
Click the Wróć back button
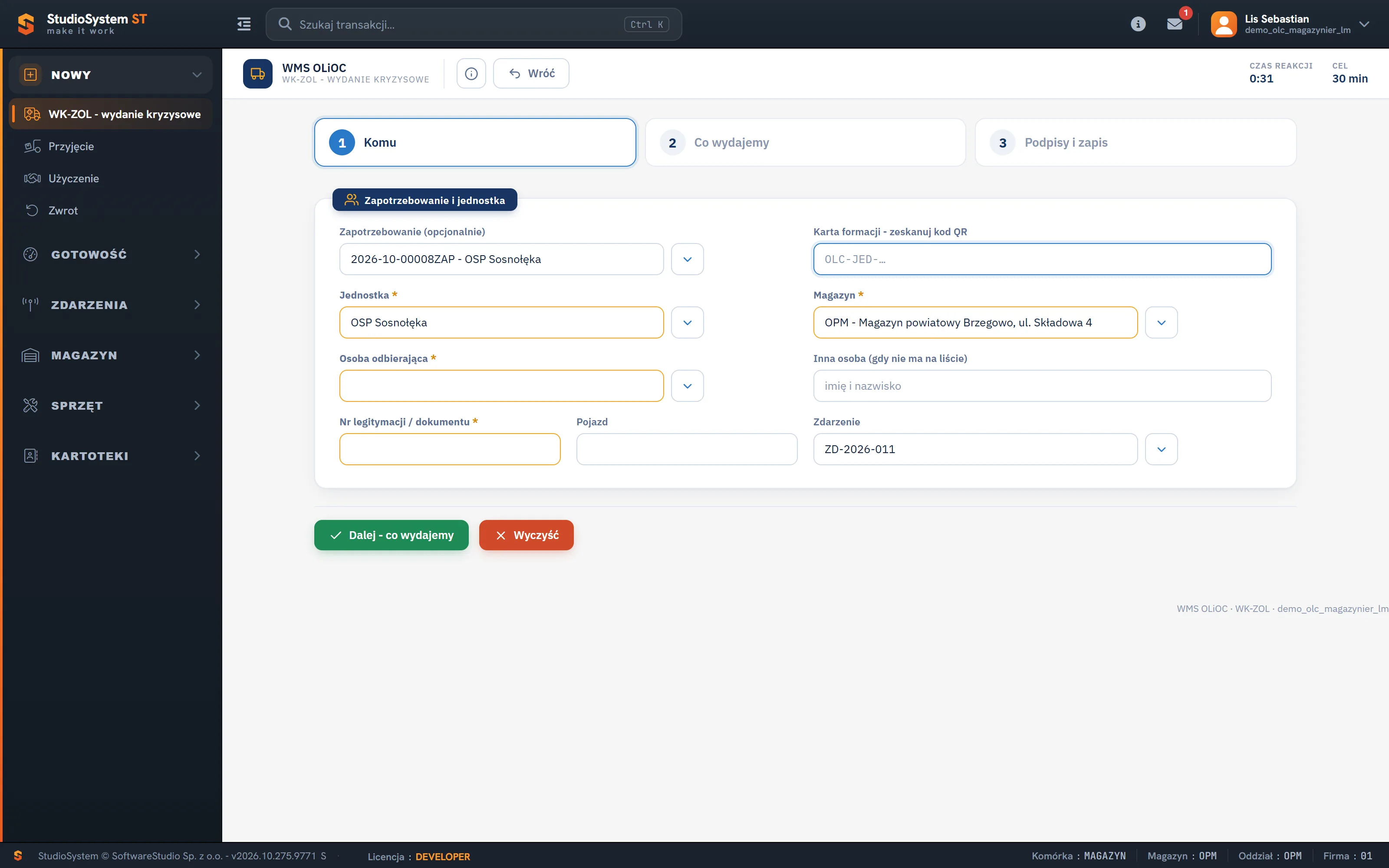point(531,73)
